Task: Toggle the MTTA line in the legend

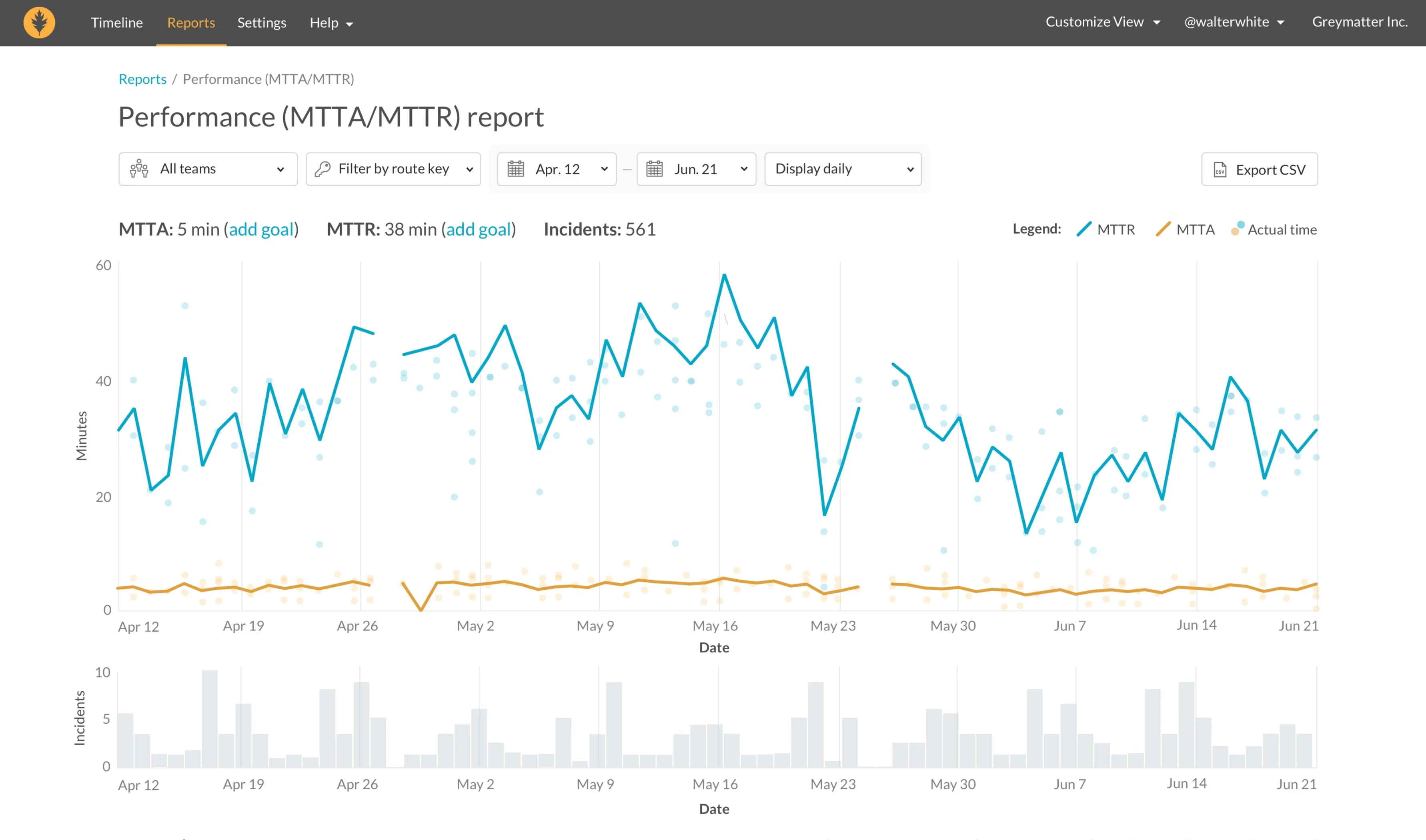Action: tap(1185, 229)
